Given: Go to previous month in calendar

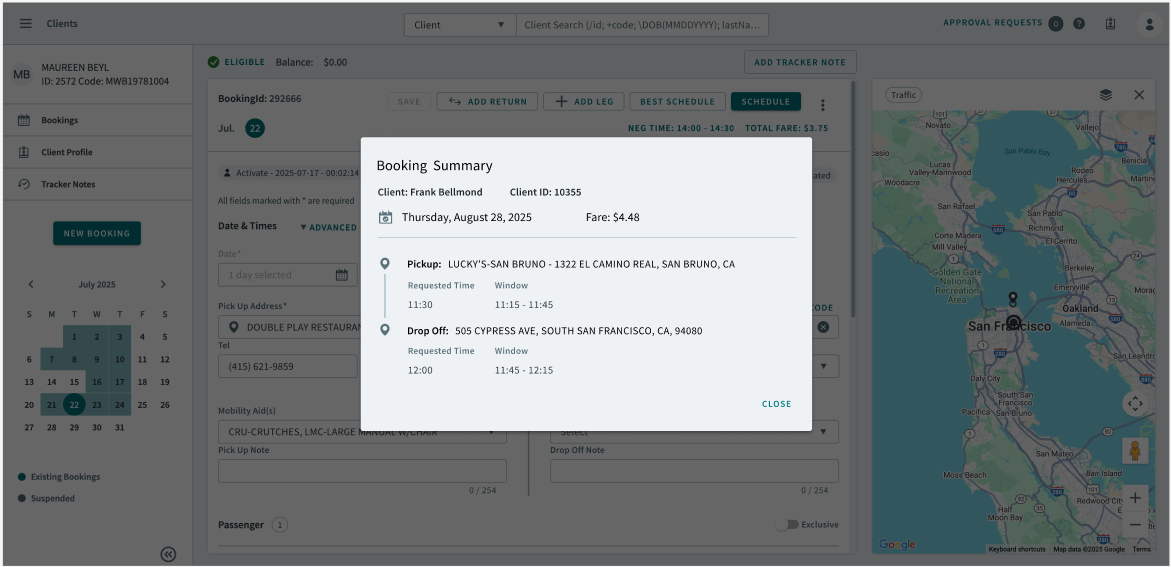Looking at the screenshot, I should (x=31, y=285).
